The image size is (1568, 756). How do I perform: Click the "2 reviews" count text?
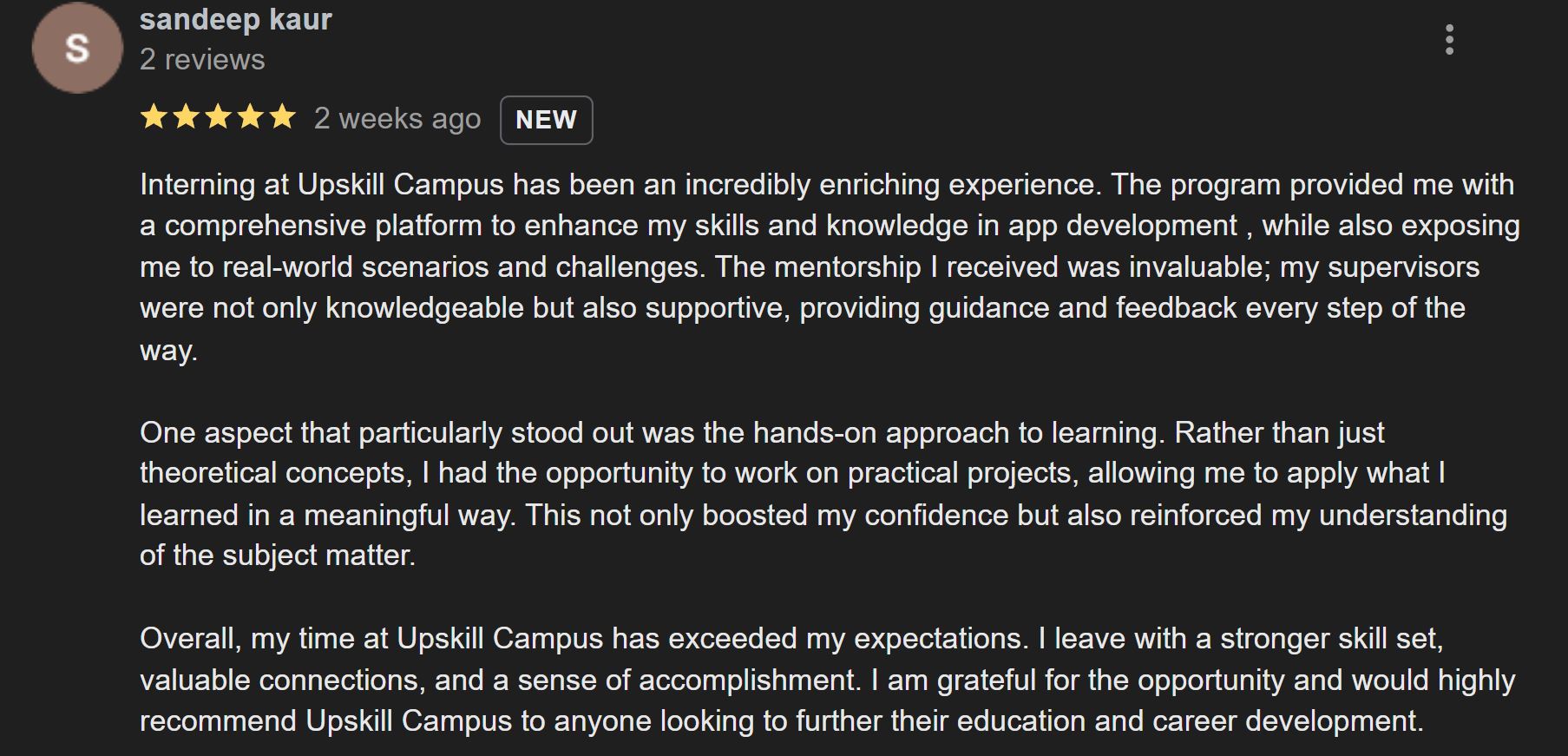pos(202,60)
